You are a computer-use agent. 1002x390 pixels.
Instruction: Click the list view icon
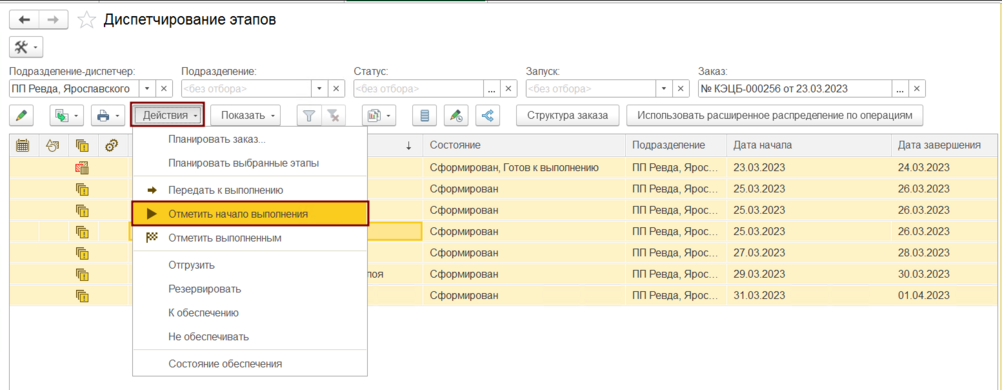click(424, 116)
